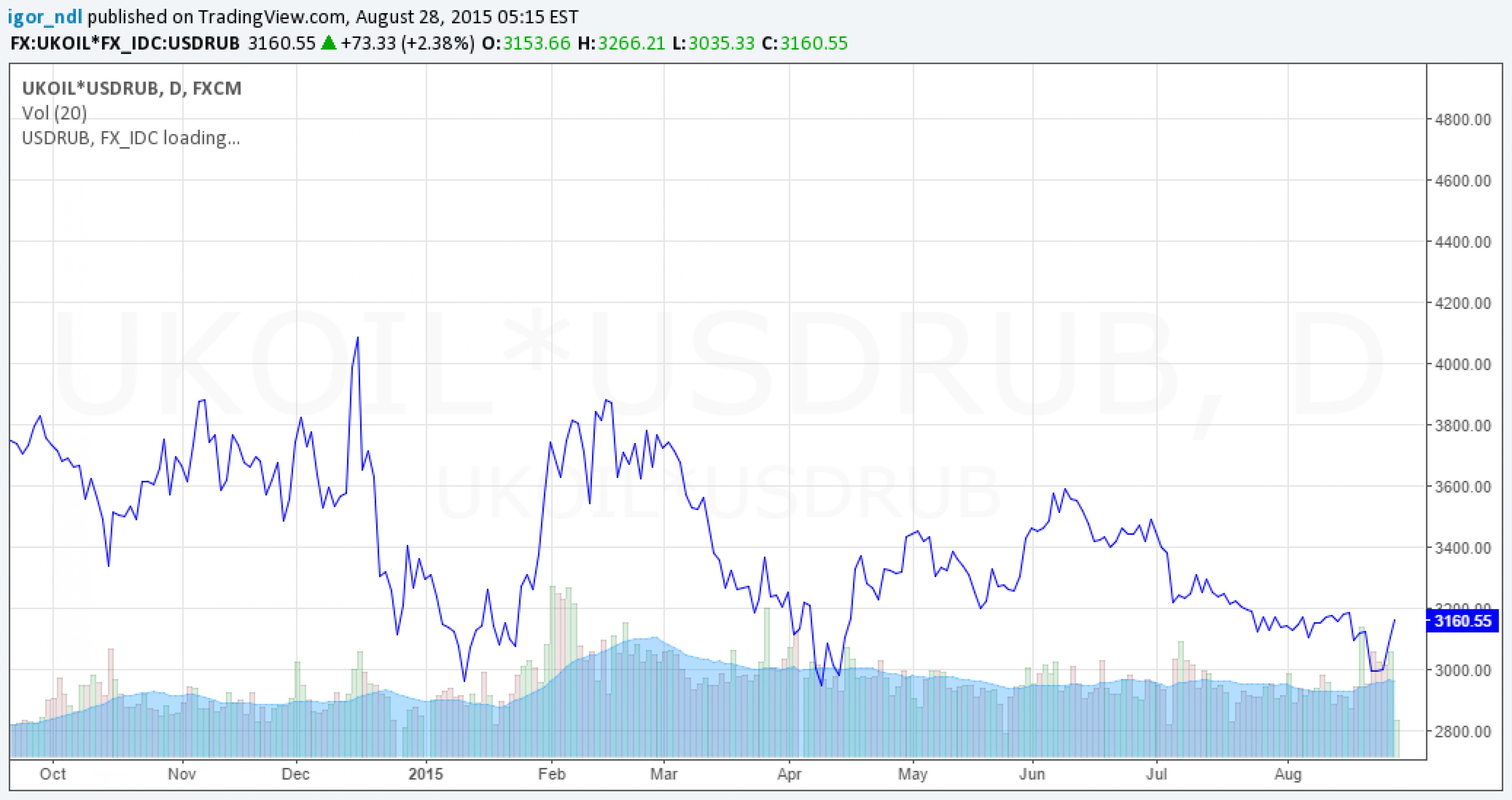The image size is (1512, 800).
Task: Click the Oct label on time axis
Action: tap(53, 774)
